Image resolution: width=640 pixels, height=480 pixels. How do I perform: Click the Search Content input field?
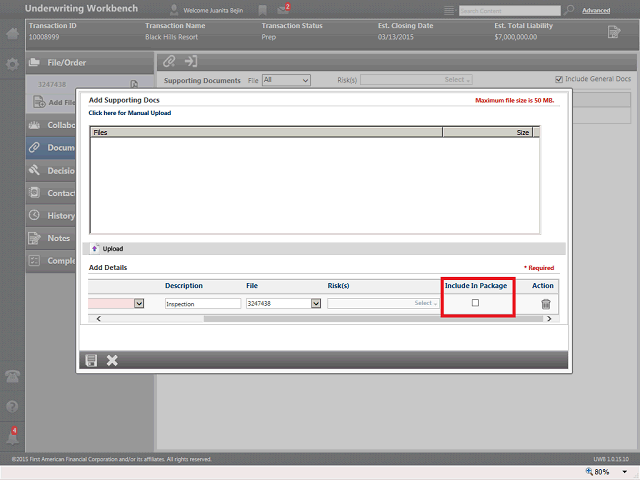click(510, 11)
